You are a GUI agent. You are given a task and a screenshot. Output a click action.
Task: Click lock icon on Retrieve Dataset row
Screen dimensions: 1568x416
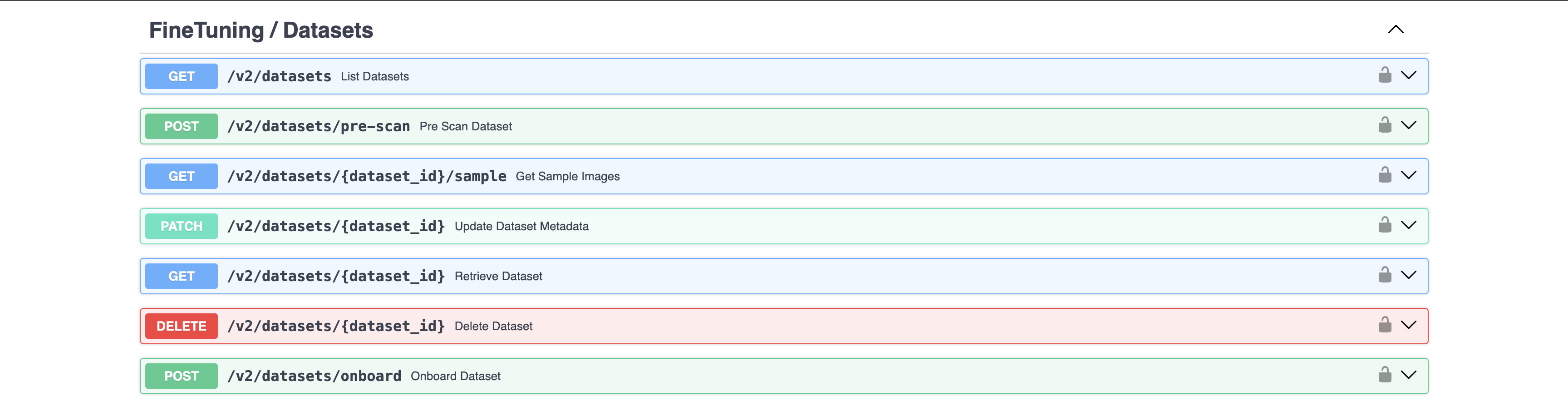(1384, 275)
